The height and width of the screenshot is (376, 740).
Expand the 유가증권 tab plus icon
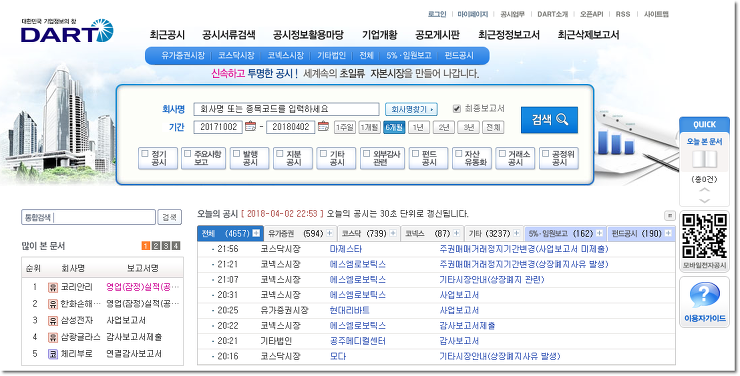click(329, 233)
